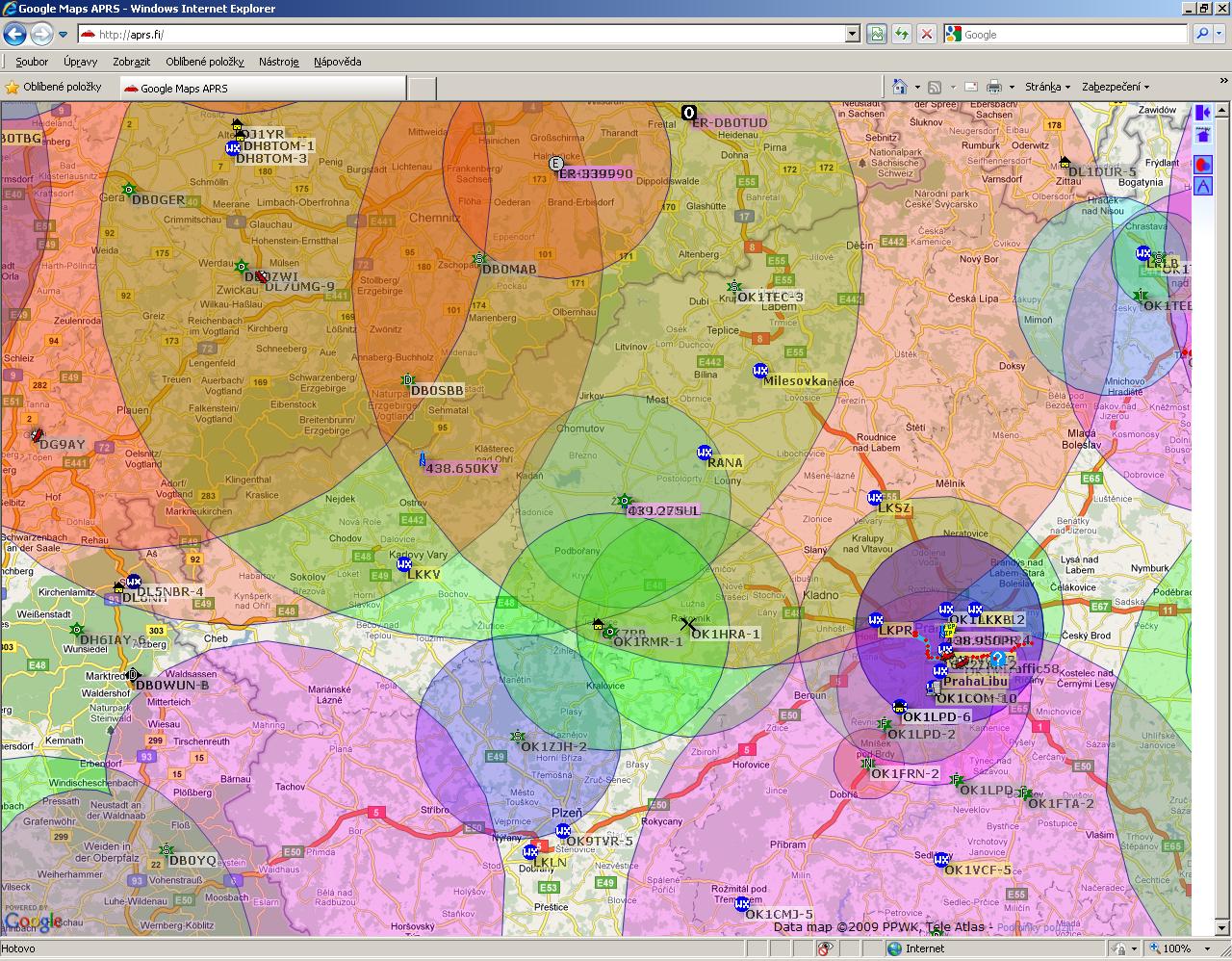Click the DH8TOM-3 station label
Viewport: 1232px width, 961px height.
[x=271, y=159]
